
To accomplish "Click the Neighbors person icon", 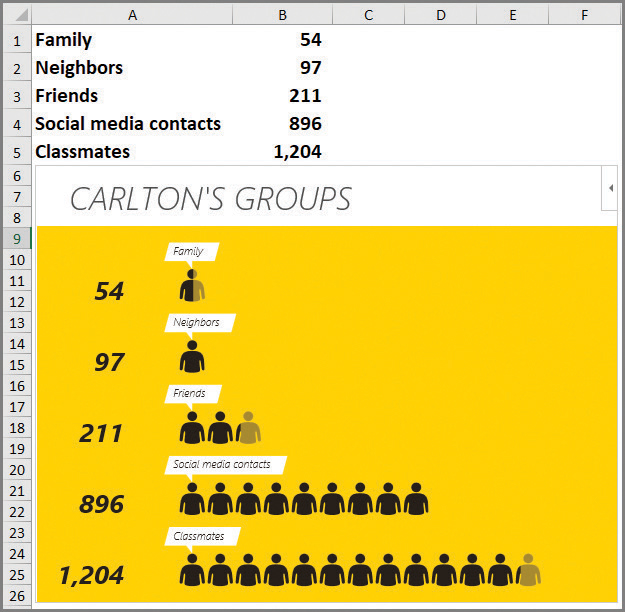I will 192,358.
